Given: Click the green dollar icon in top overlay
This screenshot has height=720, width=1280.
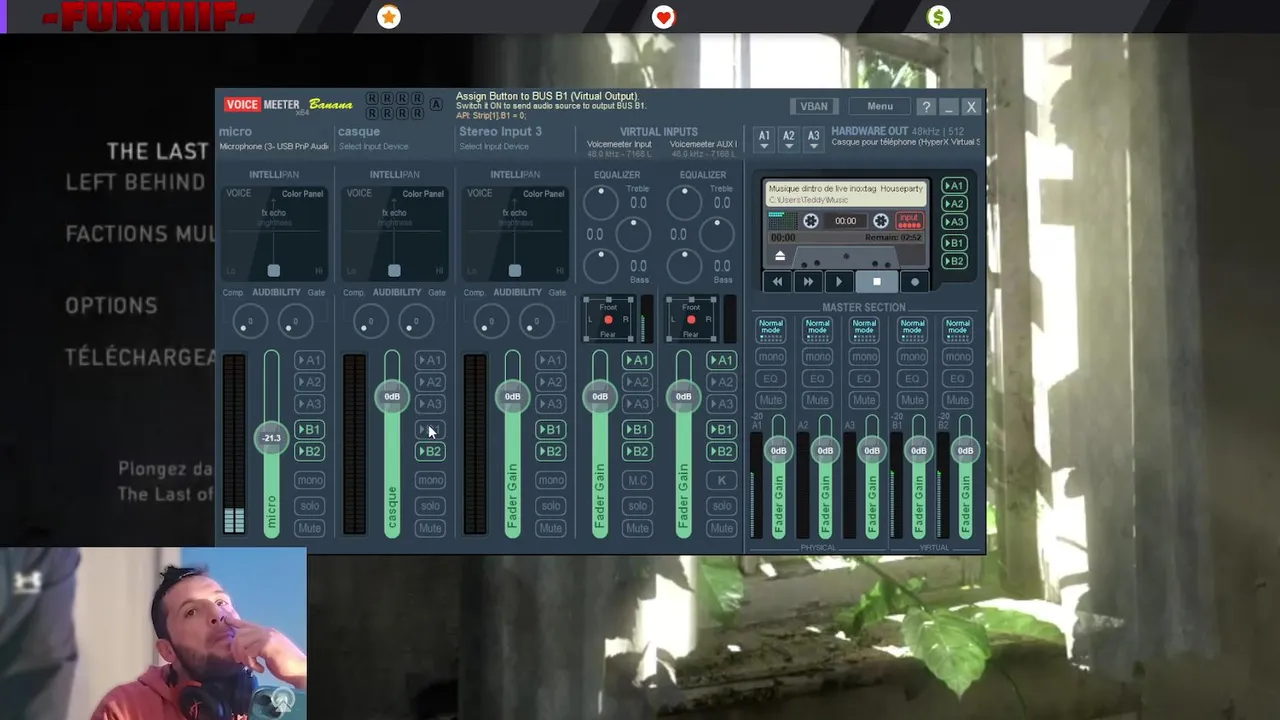Looking at the screenshot, I should (938, 17).
